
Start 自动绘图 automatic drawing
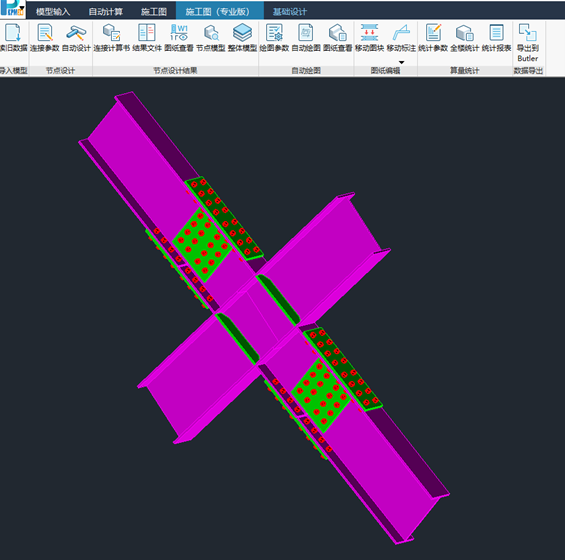(306, 37)
